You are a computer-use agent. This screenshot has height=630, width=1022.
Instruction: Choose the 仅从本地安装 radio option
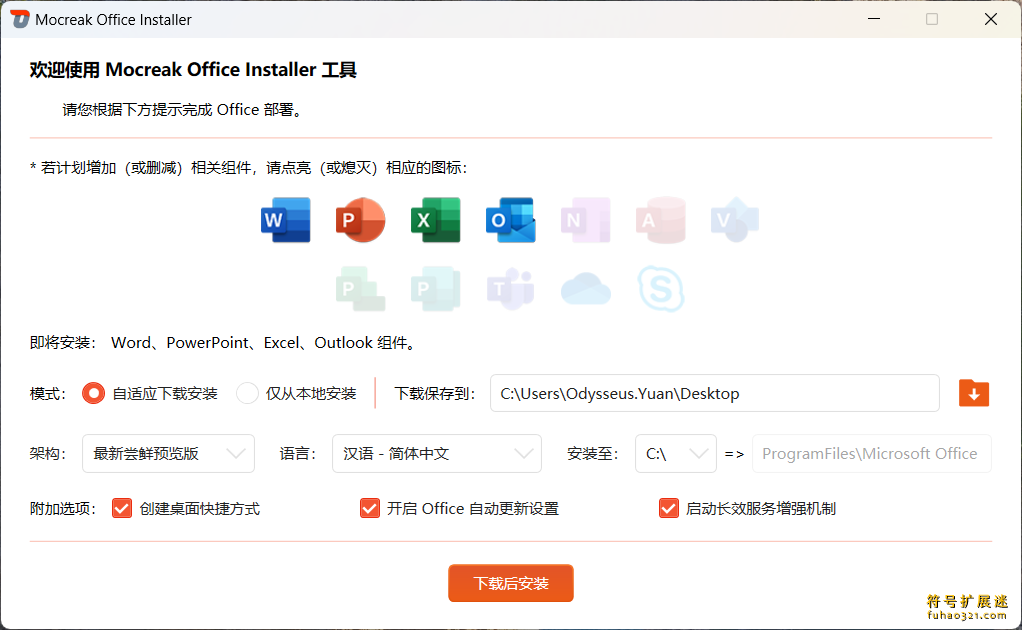pyautogui.click(x=247, y=393)
